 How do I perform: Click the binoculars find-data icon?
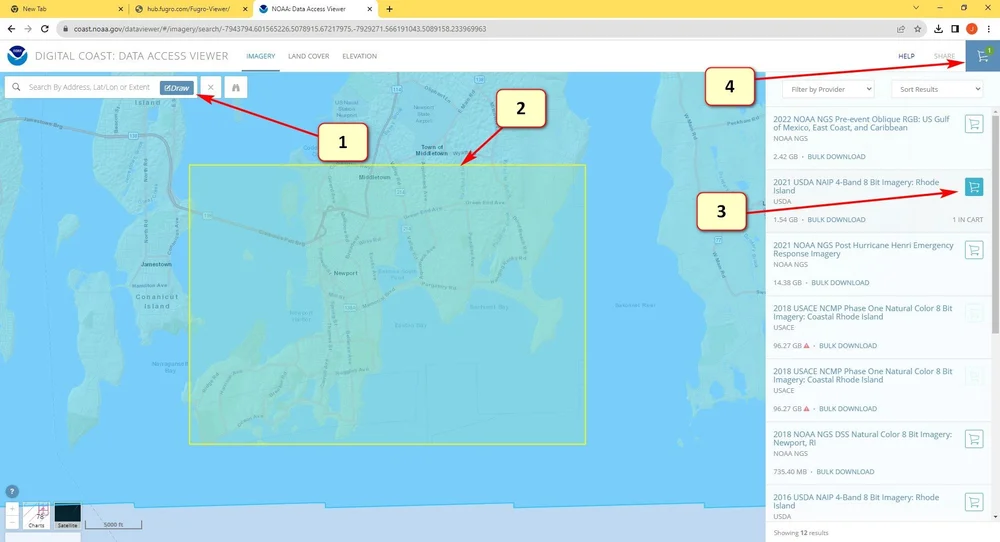pos(236,87)
